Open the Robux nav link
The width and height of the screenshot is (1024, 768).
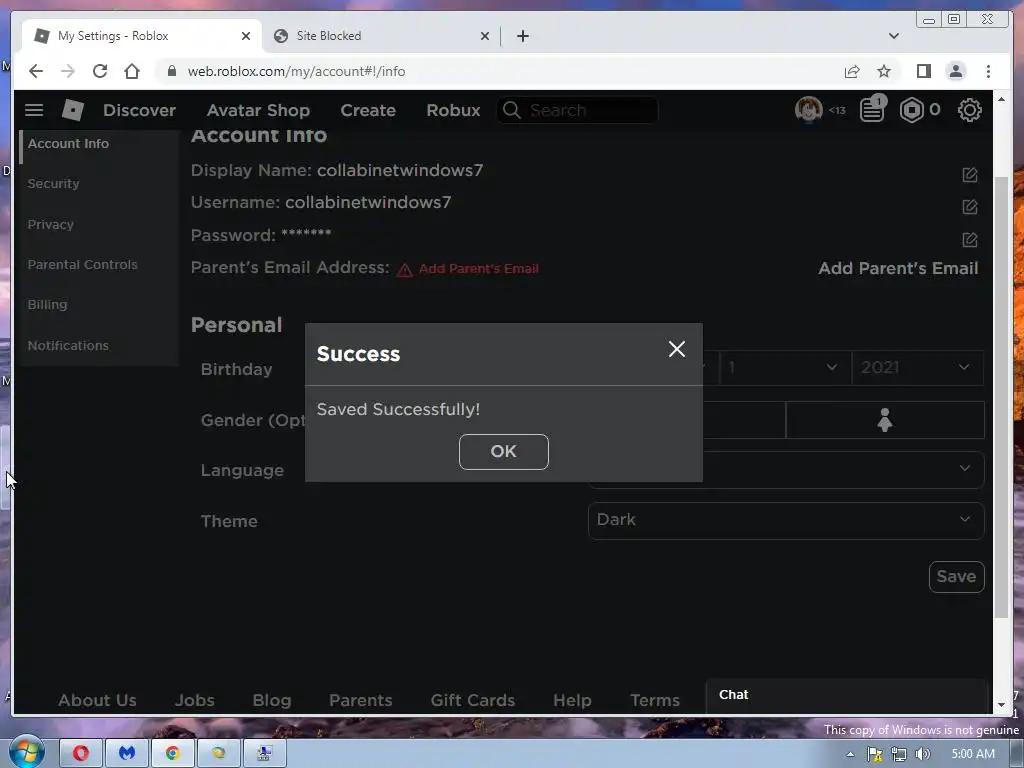(x=453, y=110)
